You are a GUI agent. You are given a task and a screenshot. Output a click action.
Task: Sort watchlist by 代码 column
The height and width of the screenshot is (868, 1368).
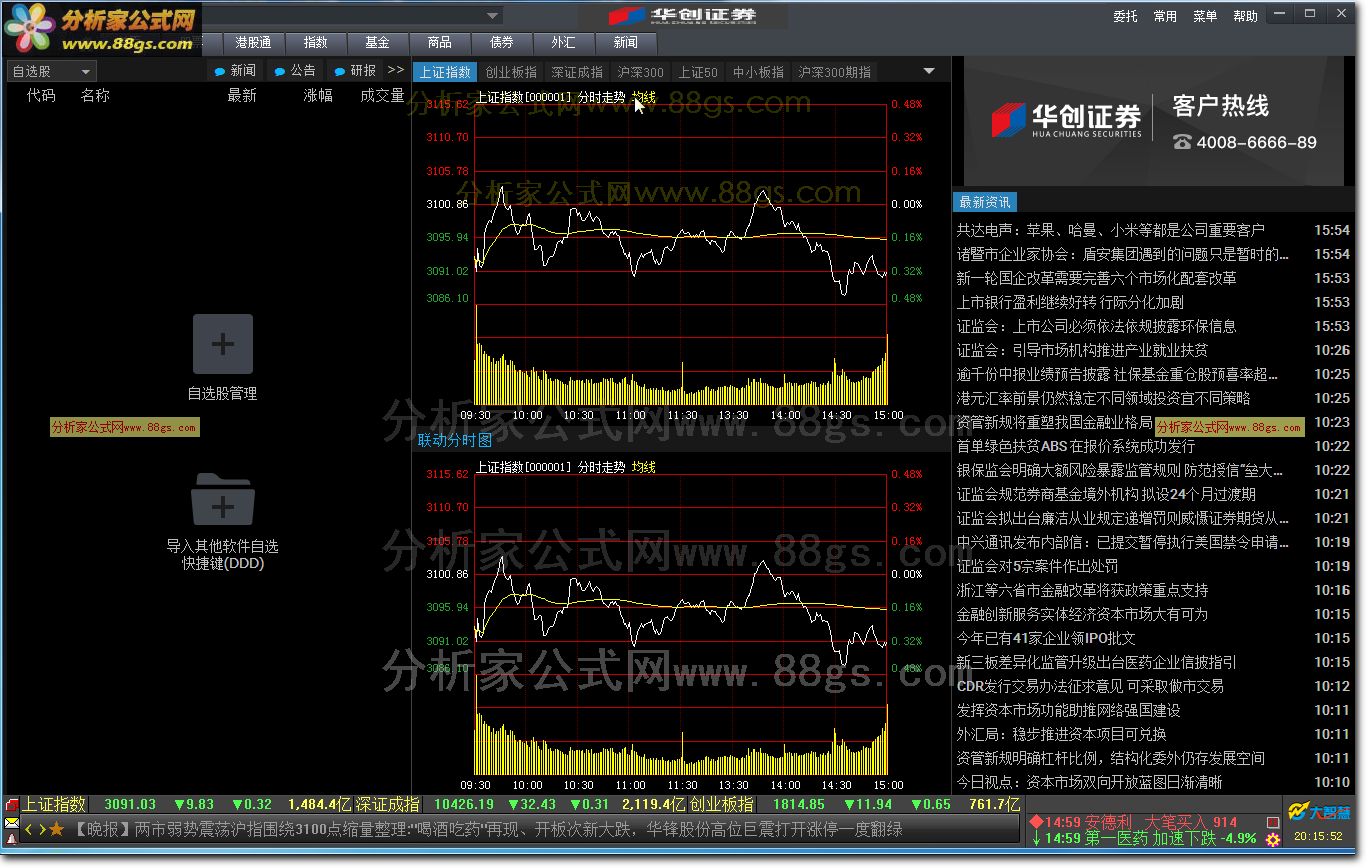(x=41, y=96)
